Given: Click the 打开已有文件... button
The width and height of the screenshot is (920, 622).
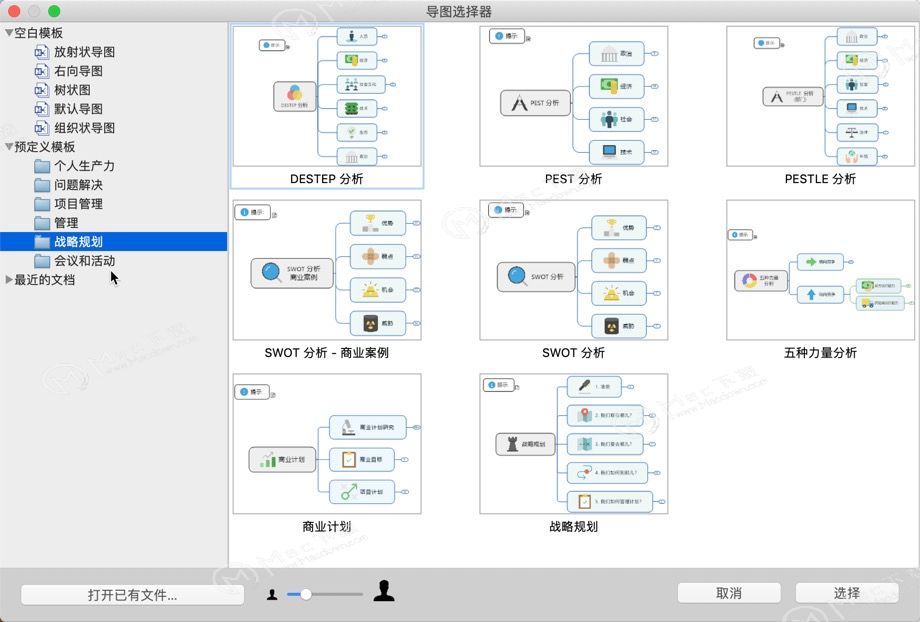Looking at the screenshot, I should (133, 595).
